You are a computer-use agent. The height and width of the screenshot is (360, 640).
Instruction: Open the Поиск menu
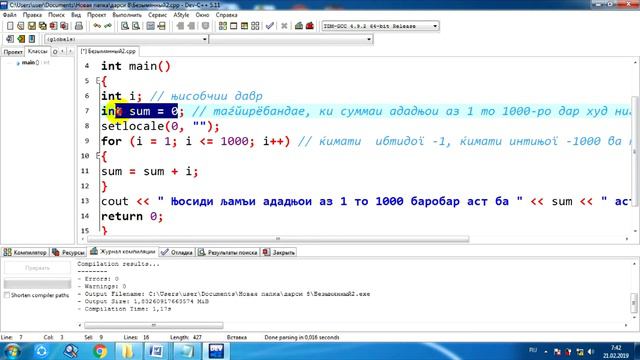click(56, 15)
